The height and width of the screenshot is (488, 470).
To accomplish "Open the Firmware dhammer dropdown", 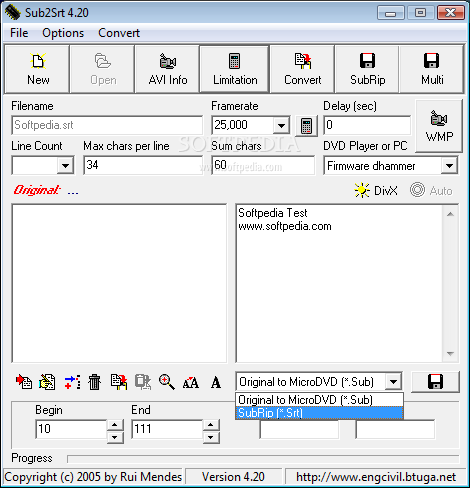I will click(449, 165).
